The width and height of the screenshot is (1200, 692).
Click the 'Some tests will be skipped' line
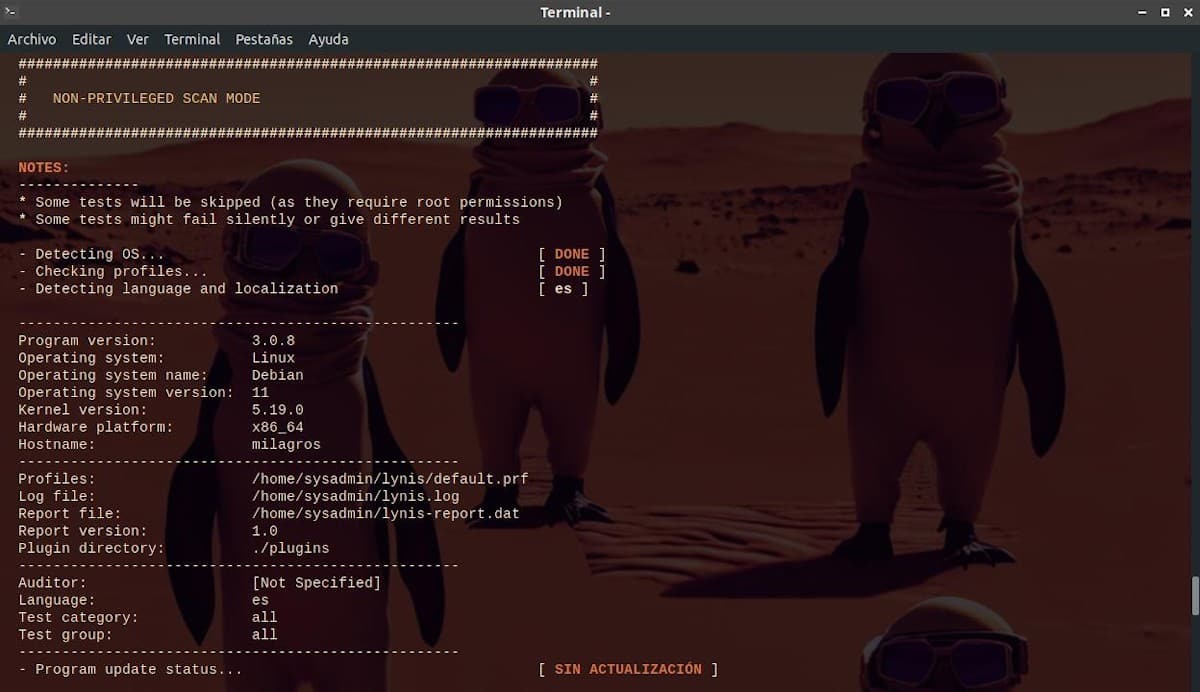click(291, 202)
